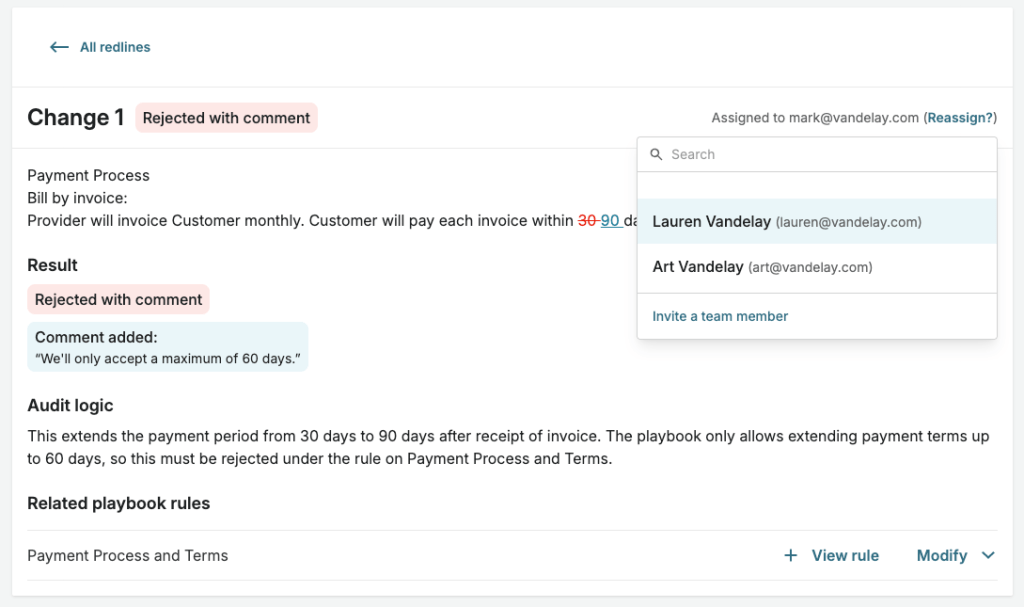Select Lauren Vandelay from the list
The image size is (1024, 607).
(817, 221)
